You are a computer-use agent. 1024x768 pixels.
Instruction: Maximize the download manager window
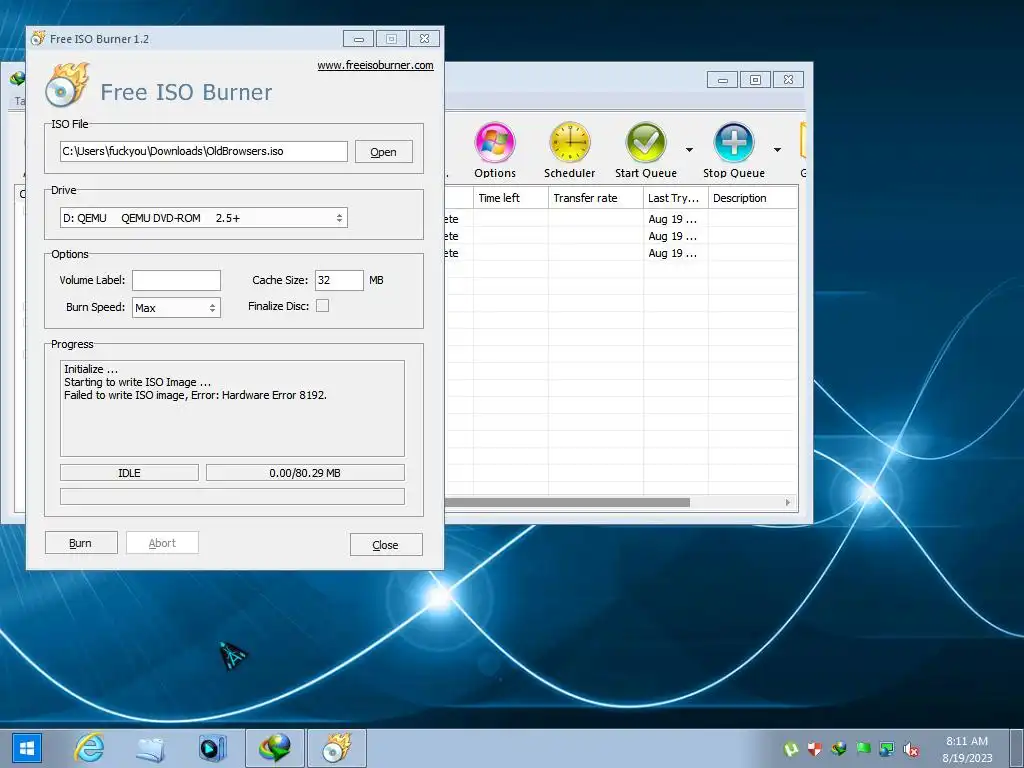756,80
